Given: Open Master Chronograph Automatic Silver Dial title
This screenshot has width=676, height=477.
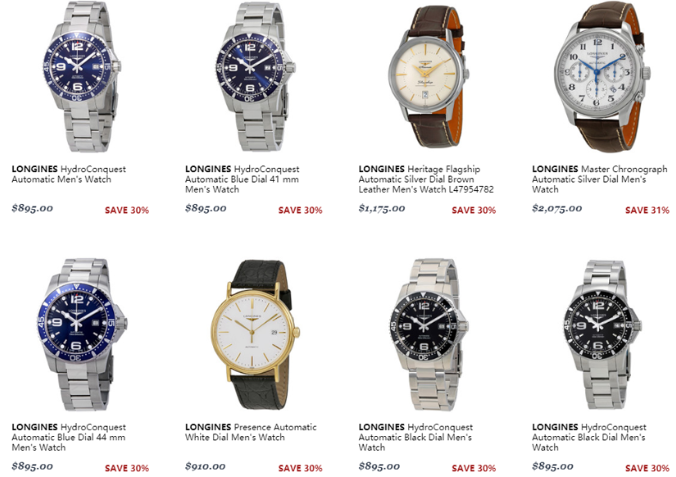Looking at the screenshot, I should click(599, 179).
